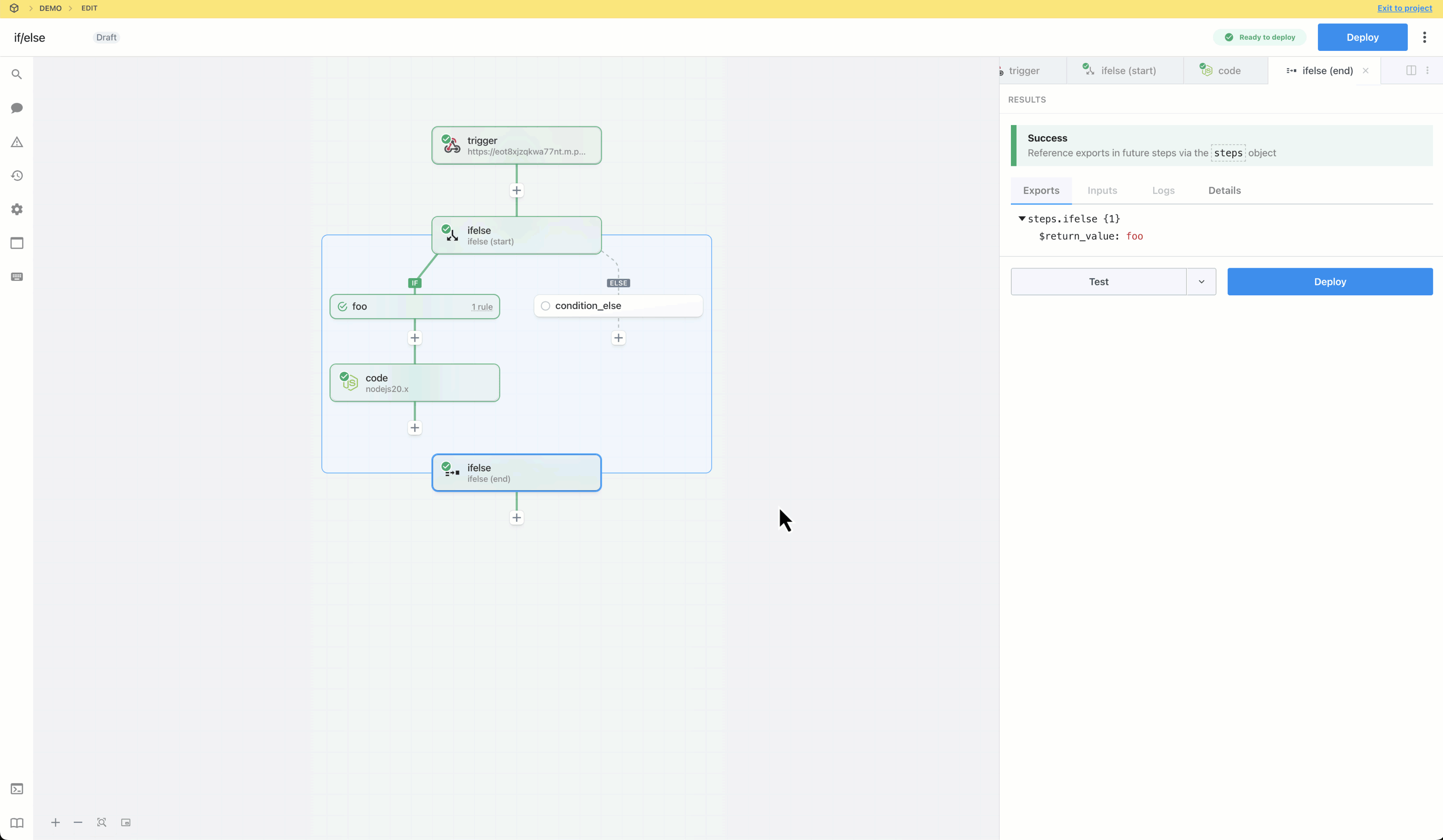Viewport: 1443px width, 840px height.
Task: Open workflow settings gear icon
Action: 16,210
